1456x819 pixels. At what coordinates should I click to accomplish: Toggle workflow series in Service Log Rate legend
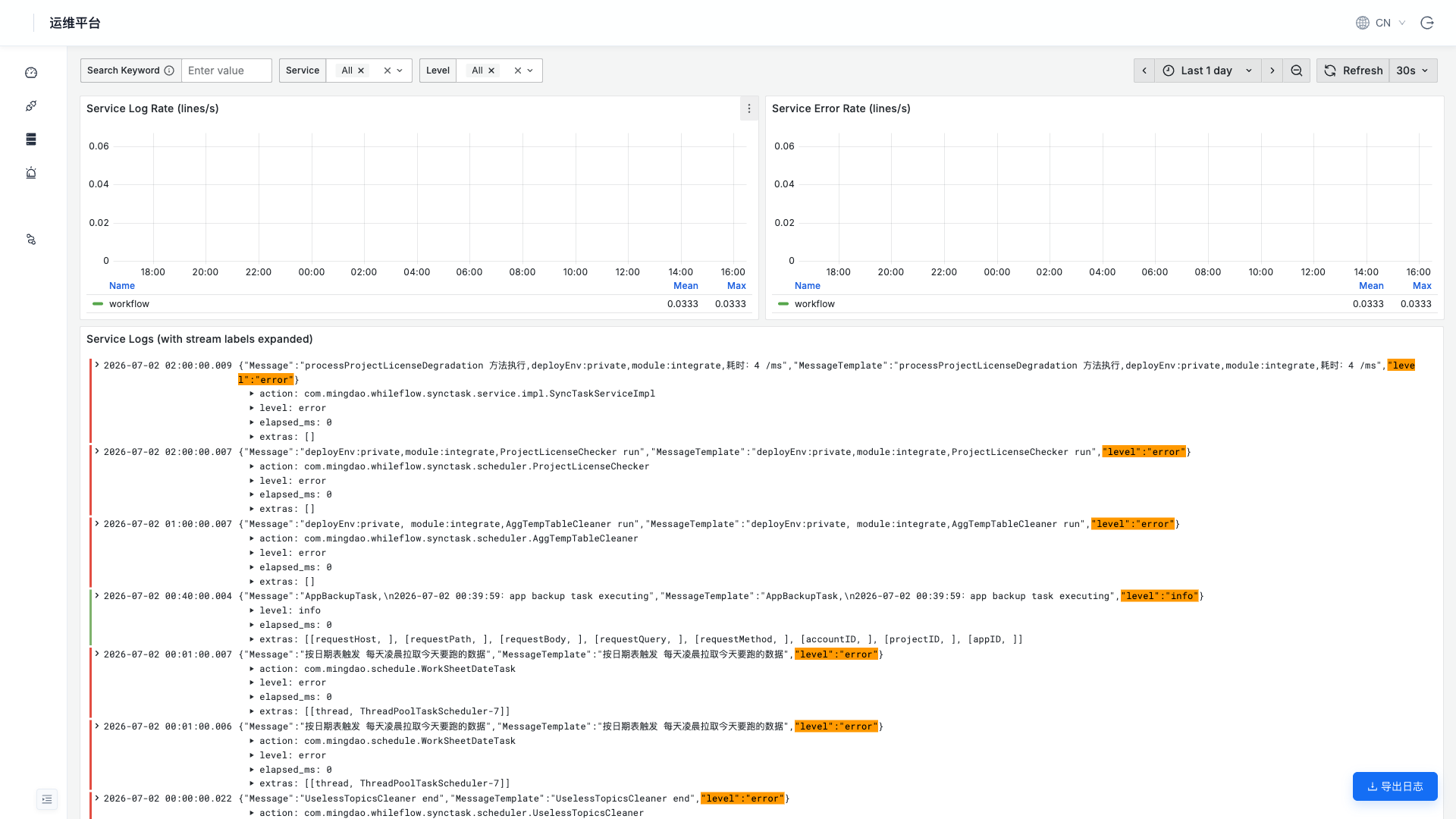tap(129, 304)
